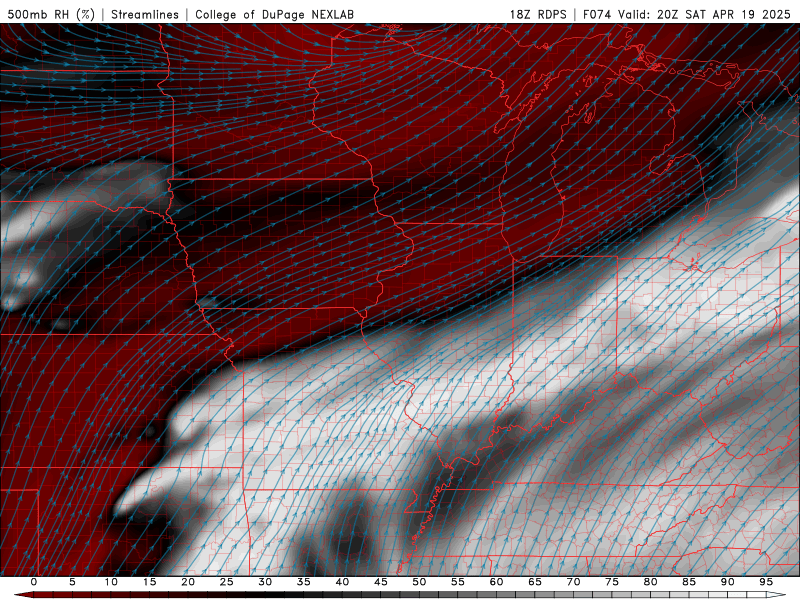Select the 40 label on the color scale
Screen dimensions: 800x600
(342, 582)
